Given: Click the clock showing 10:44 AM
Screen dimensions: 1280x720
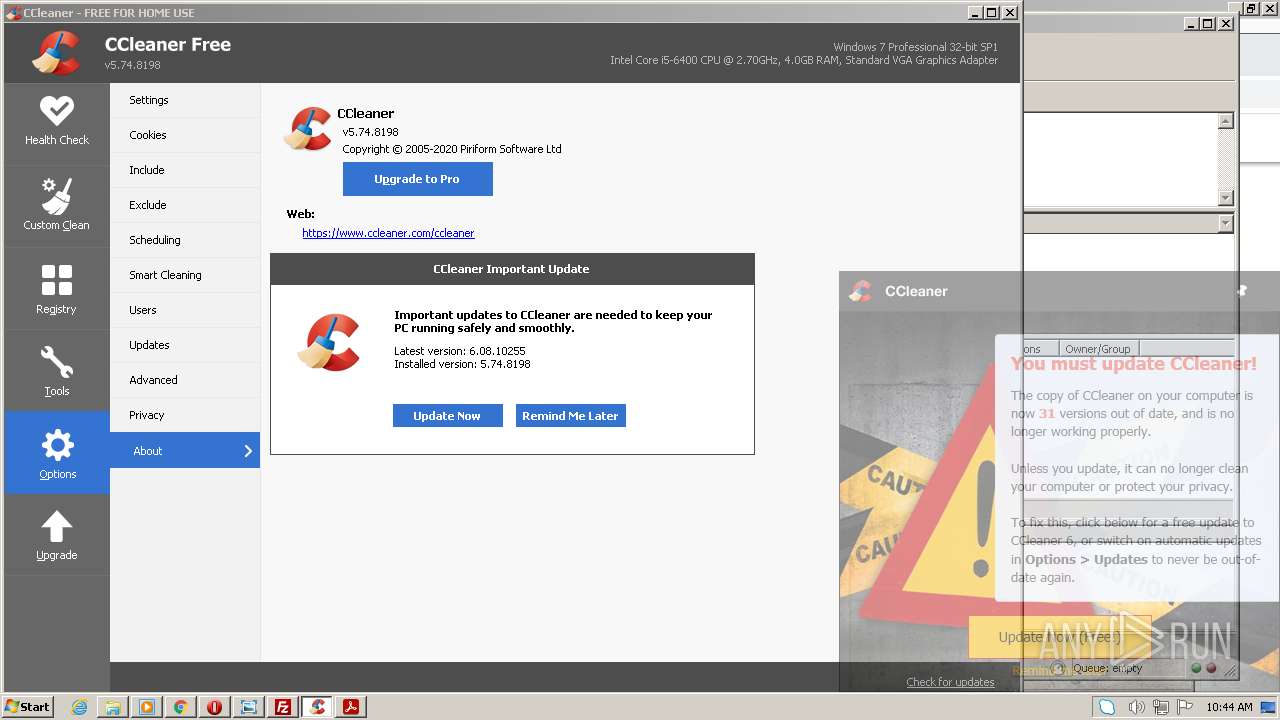Looking at the screenshot, I should click(x=1229, y=707).
